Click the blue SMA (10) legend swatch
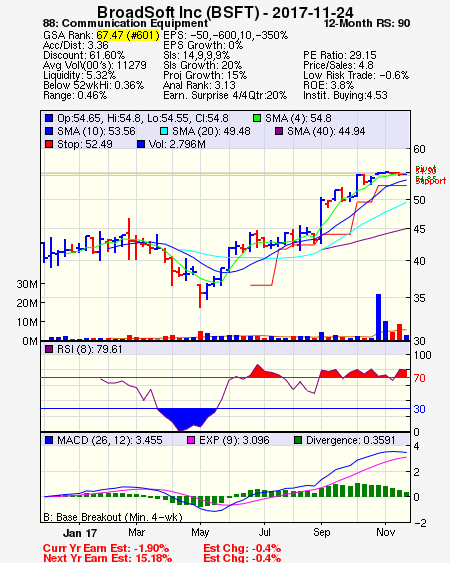The image size is (450, 563). [49, 131]
